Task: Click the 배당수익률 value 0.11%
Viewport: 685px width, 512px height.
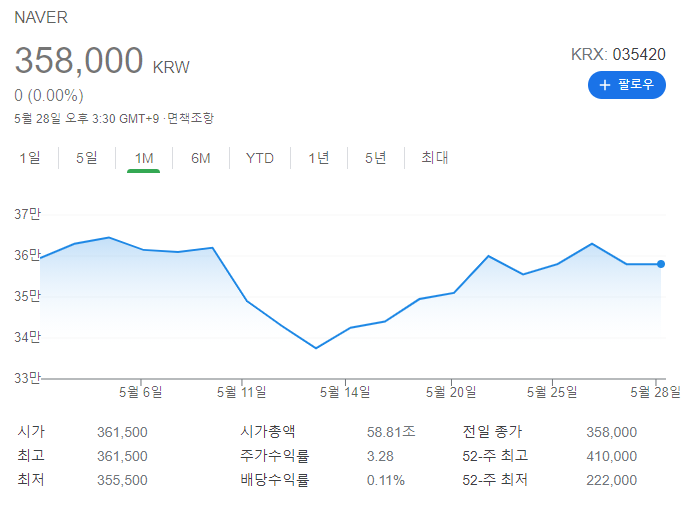Action: (386, 480)
